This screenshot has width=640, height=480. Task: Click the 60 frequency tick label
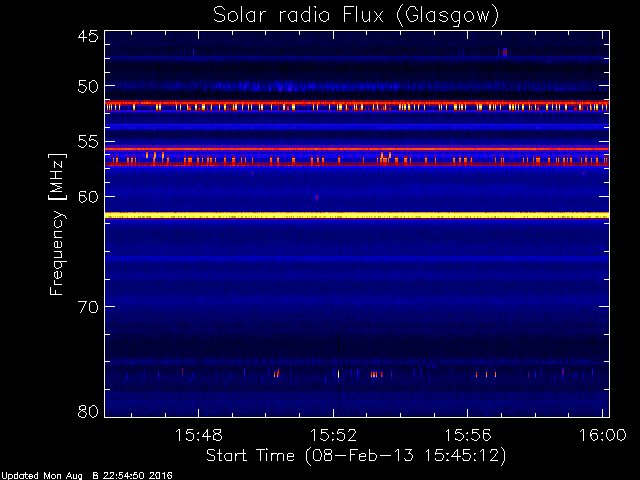[88, 197]
